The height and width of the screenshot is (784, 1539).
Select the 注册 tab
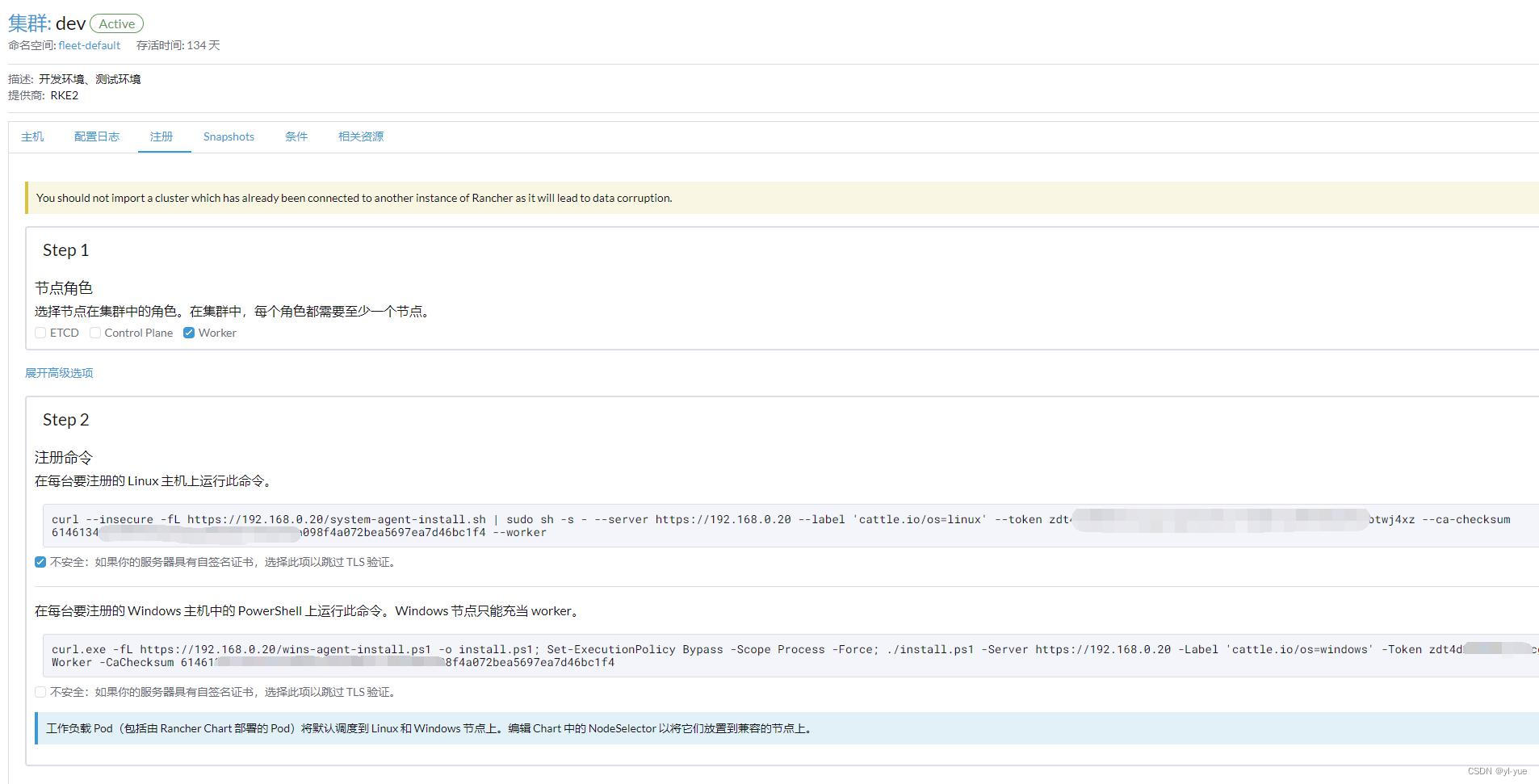pyautogui.click(x=161, y=136)
